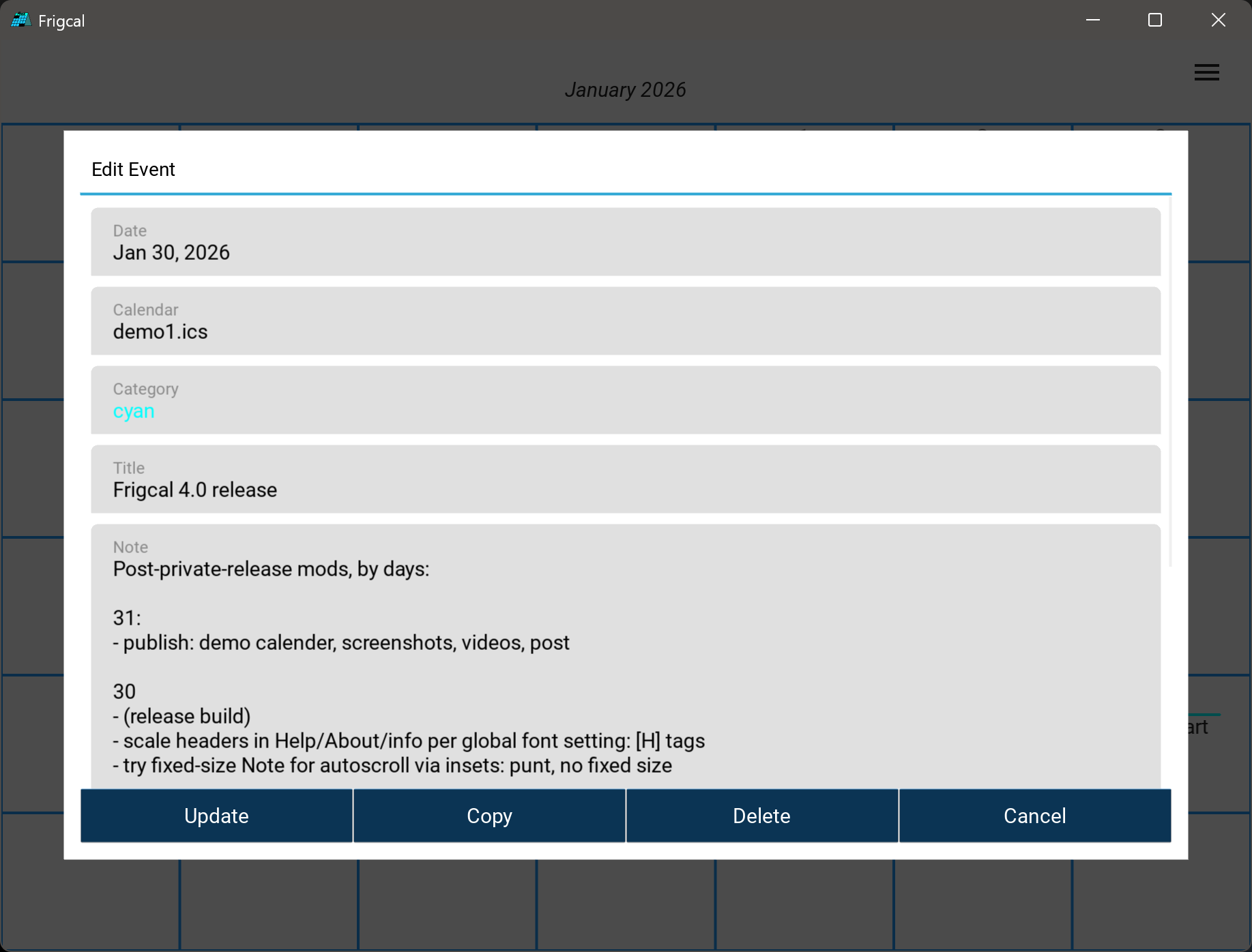Click the partially hidden event ending in 'art'
The width and height of the screenshot is (1252, 952).
pyautogui.click(x=1199, y=727)
